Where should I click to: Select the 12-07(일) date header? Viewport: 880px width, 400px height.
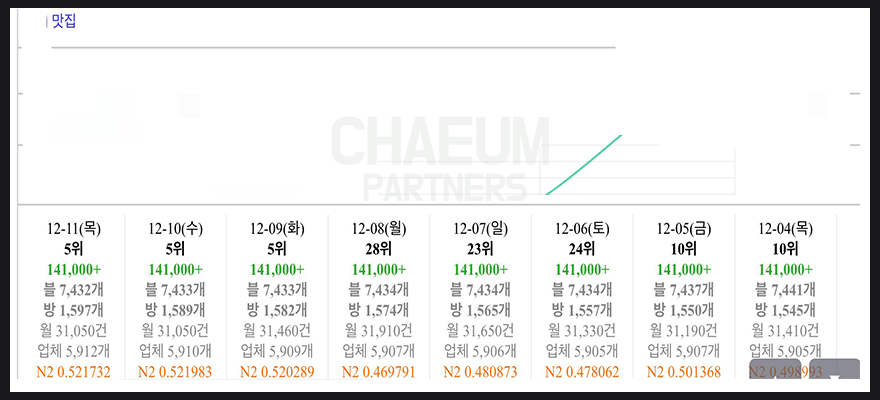pyautogui.click(x=480, y=229)
